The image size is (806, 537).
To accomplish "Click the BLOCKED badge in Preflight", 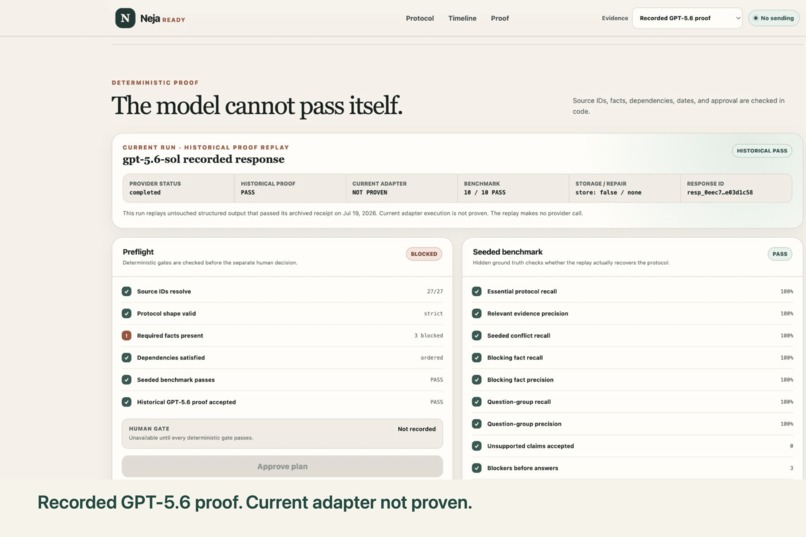I will click(424, 254).
